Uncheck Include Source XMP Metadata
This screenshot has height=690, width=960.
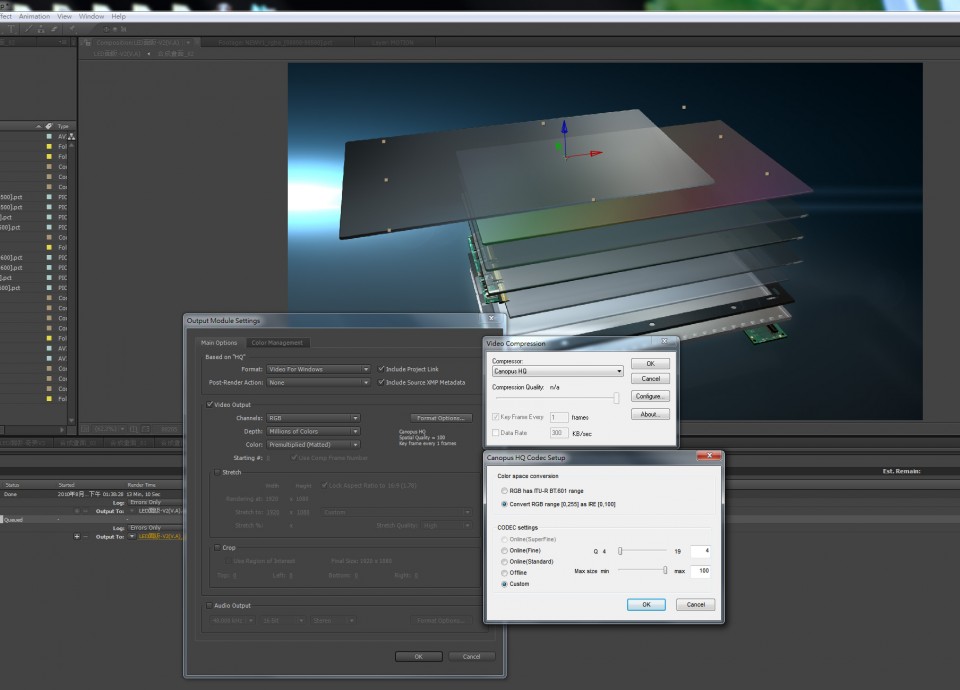coord(381,382)
